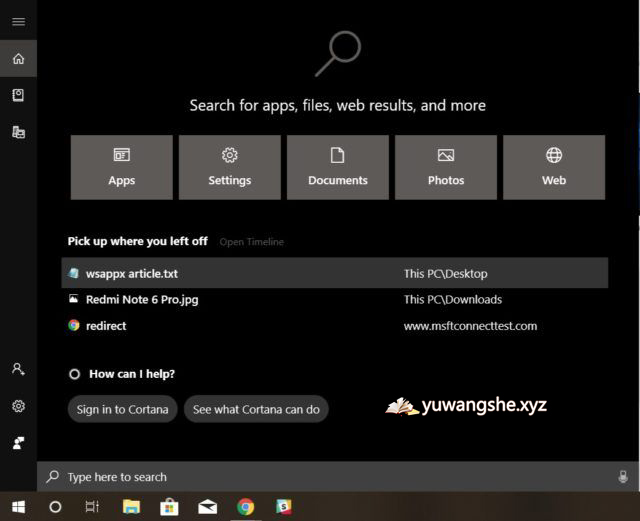This screenshot has height=521, width=640.
Task: Click the add account person icon
Action: (18, 369)
